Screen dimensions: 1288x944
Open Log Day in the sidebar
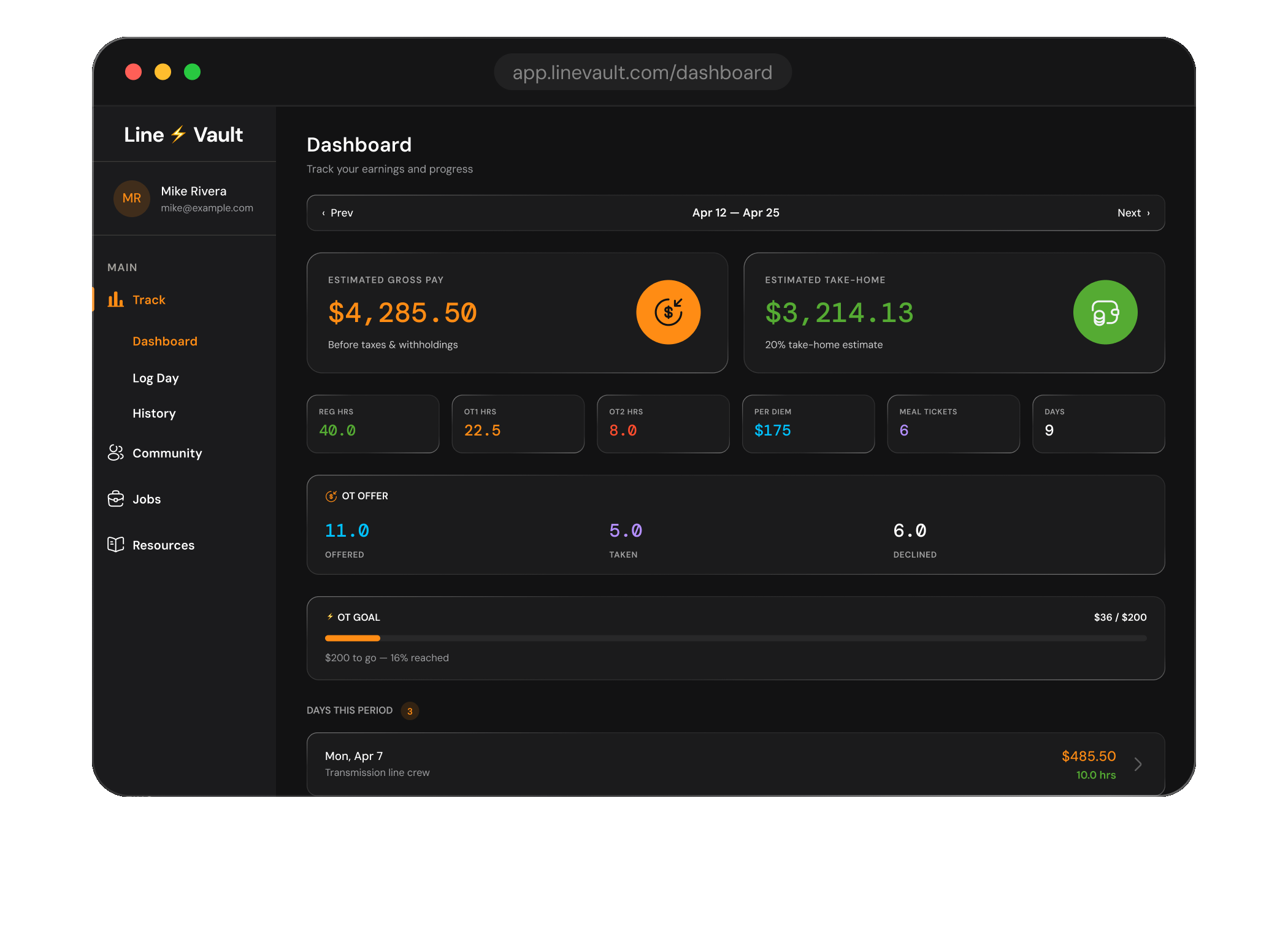pyautogui.click(x=156, y=378)
